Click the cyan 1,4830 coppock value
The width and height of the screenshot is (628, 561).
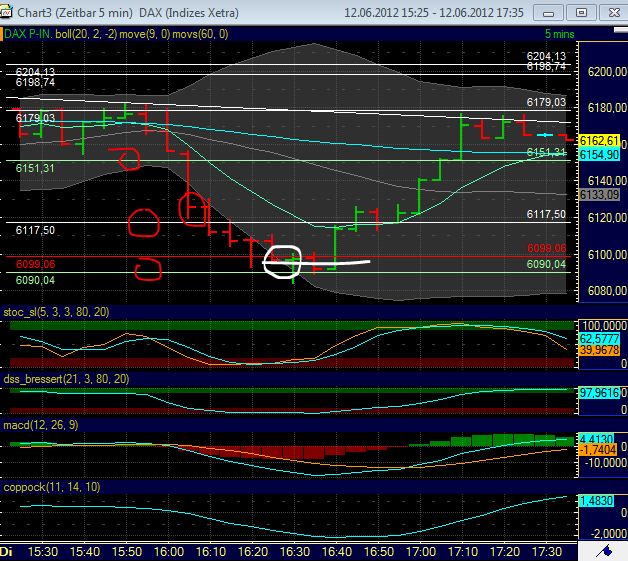(x=596, y=501)
